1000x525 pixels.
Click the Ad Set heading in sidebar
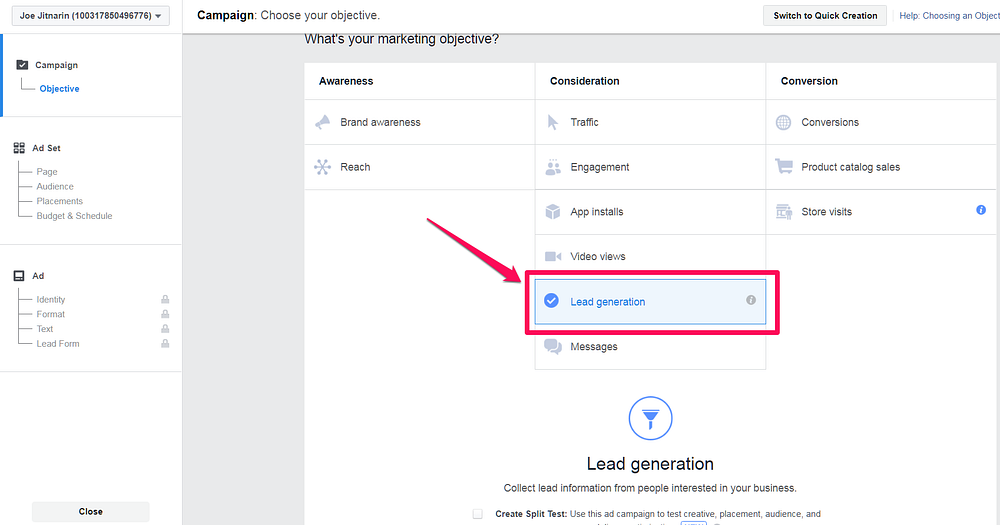point(47,148)
